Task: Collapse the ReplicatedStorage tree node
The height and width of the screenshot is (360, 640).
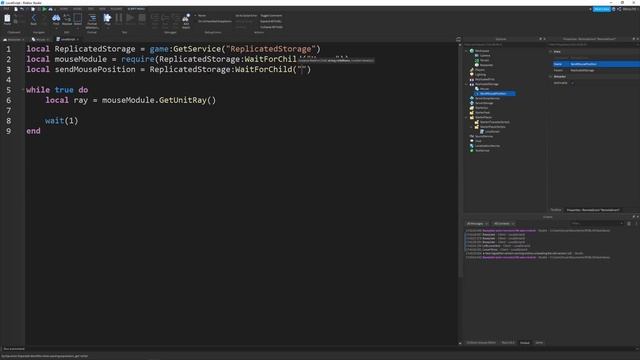Action: (x=467, y=84)
